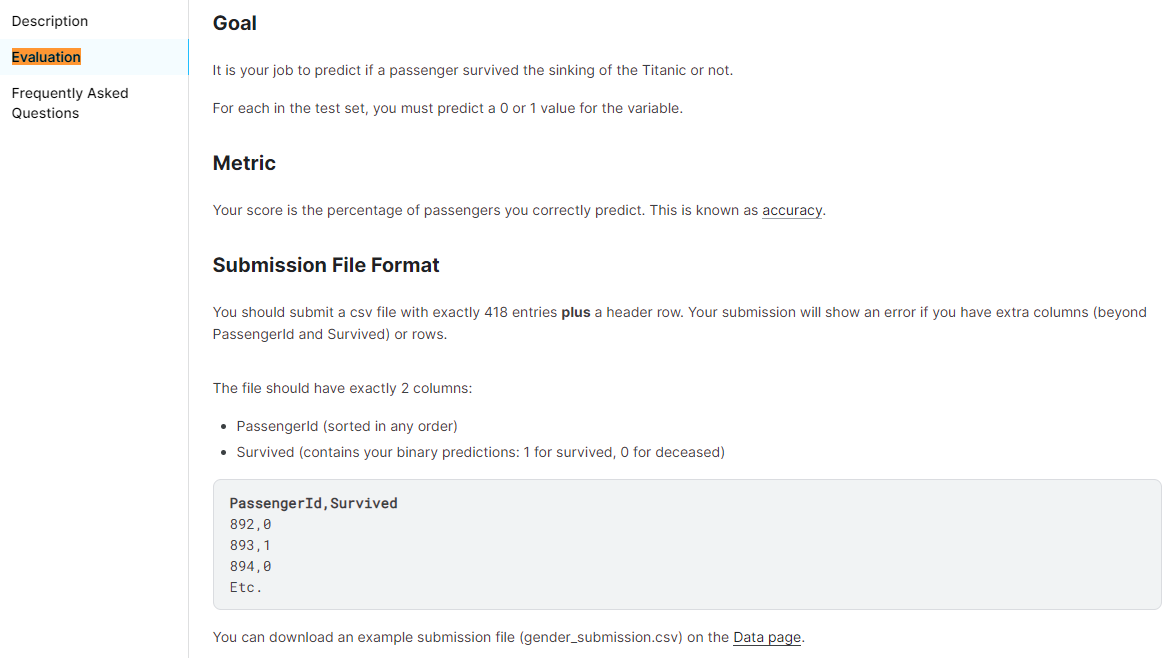This screenshot has height=658, width=1173.
Task: Click the sentence about predicting Titanic survival
Action: [x=472, y=70]
